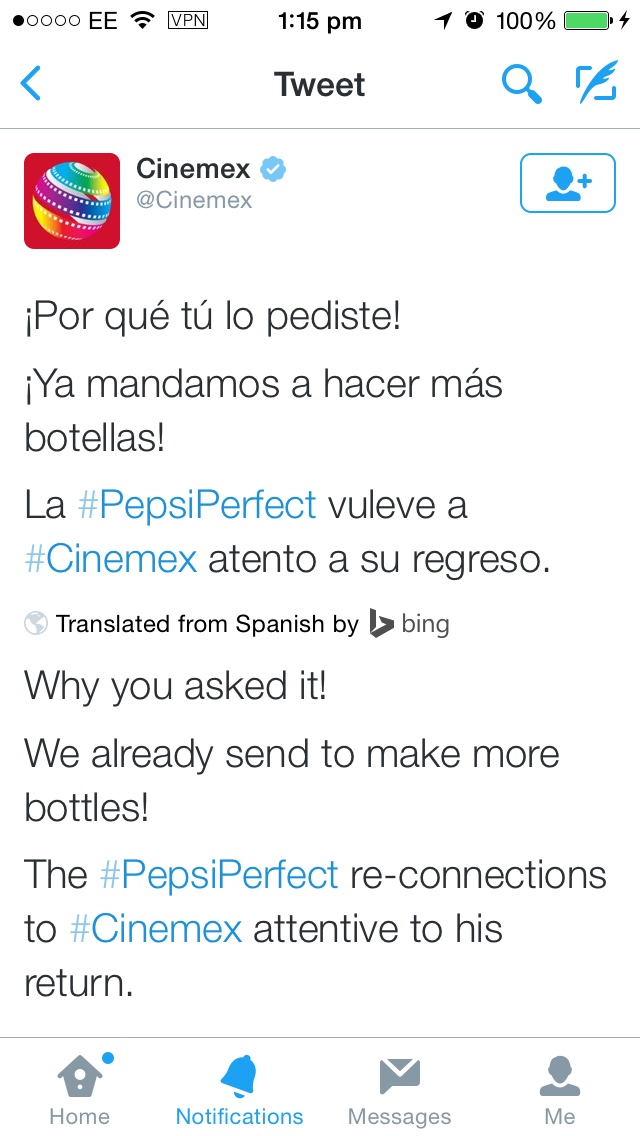
Task: Tap the Cinemex display name
Action: click(x=193, y=169)
